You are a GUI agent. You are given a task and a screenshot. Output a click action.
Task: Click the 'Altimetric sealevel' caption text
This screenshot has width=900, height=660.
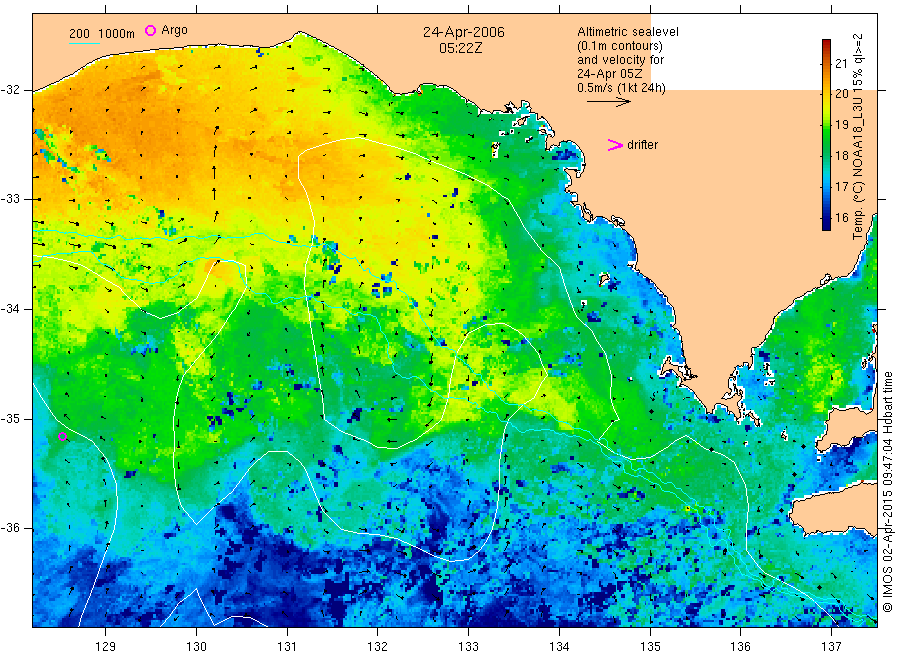point(628,32)
